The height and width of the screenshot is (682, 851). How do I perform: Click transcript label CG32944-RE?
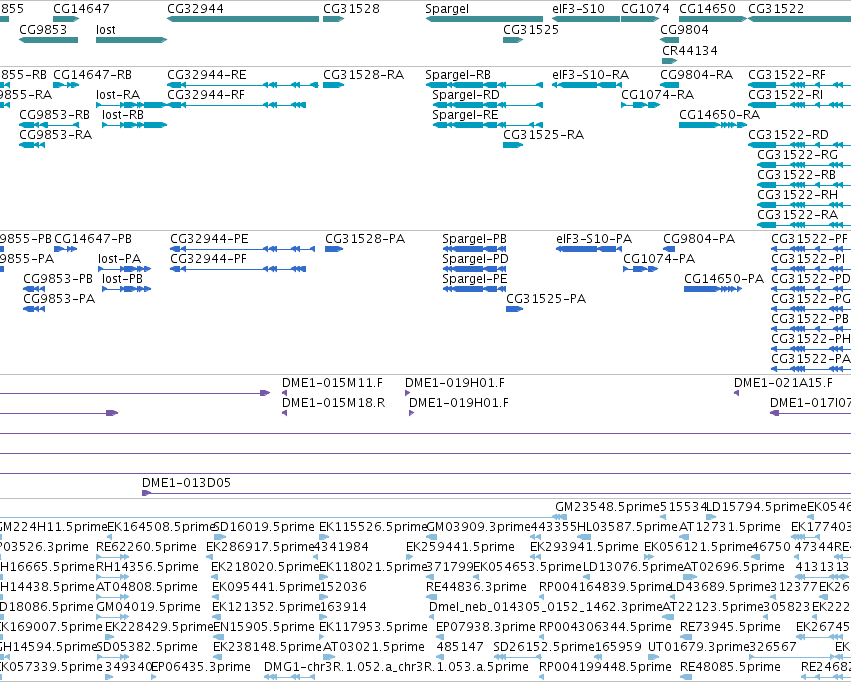207,74
